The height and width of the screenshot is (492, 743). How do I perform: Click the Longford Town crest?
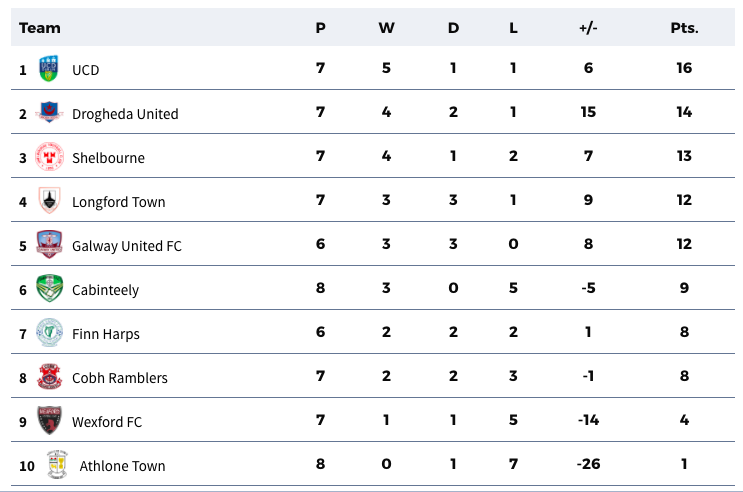49,200
